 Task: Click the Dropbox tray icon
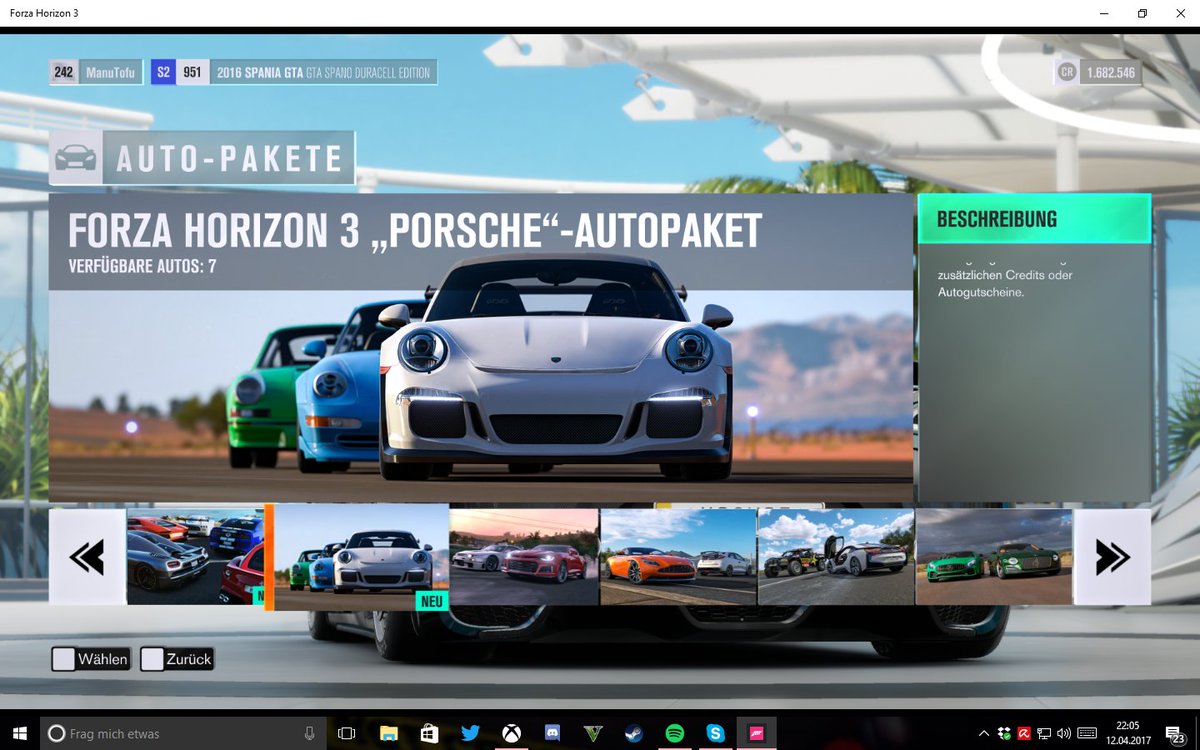pos(1003,734)
